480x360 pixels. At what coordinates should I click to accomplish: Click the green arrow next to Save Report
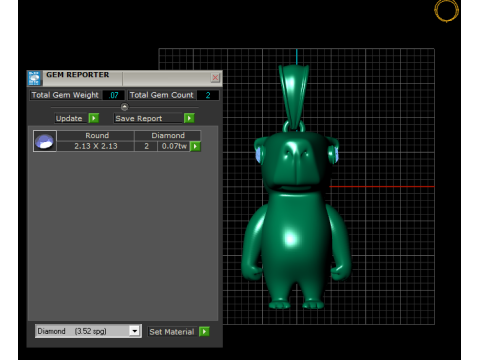pyautogui.click(x=189, y=118)
